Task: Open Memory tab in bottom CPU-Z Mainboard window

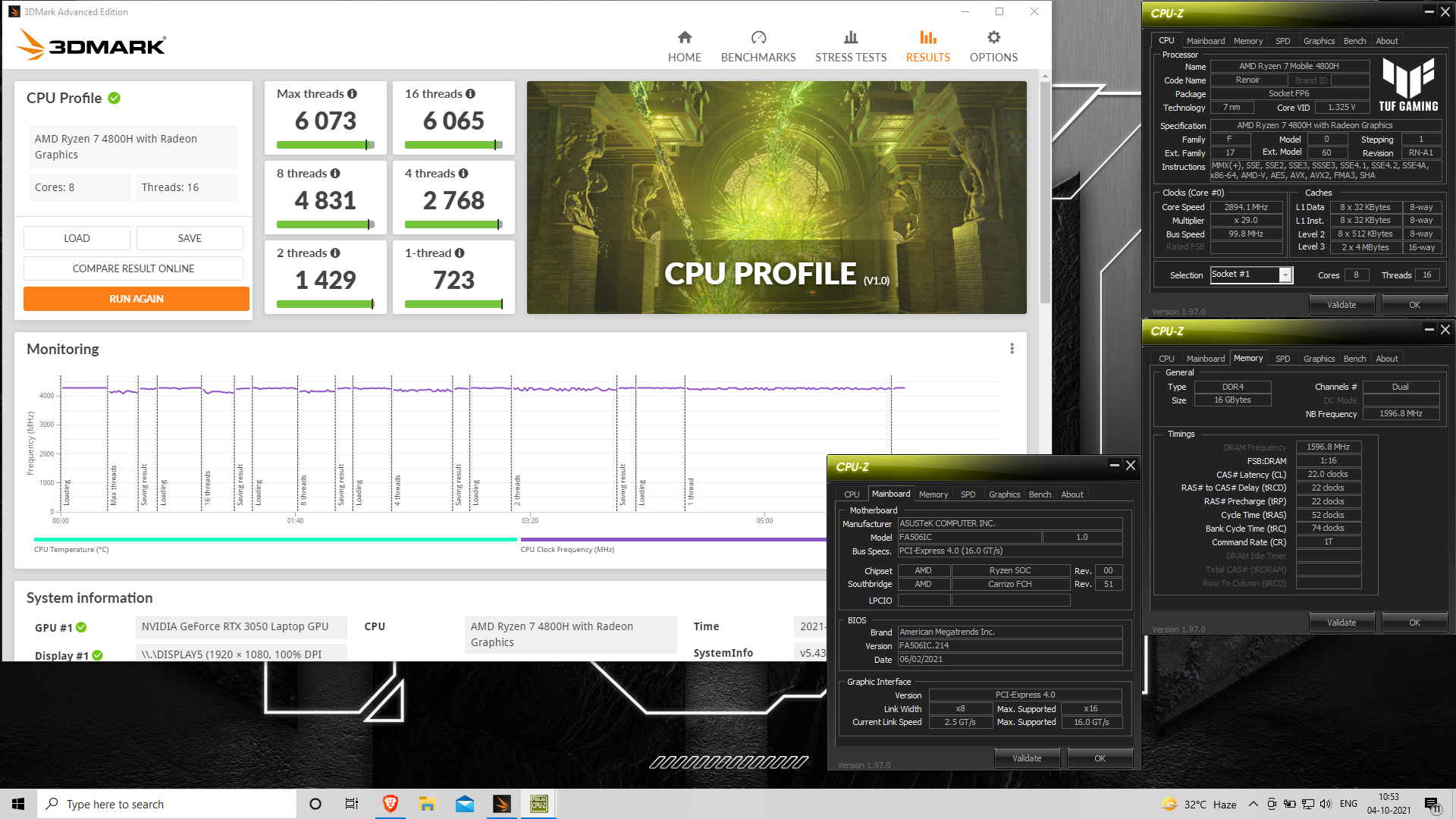Action: [933, 494]
